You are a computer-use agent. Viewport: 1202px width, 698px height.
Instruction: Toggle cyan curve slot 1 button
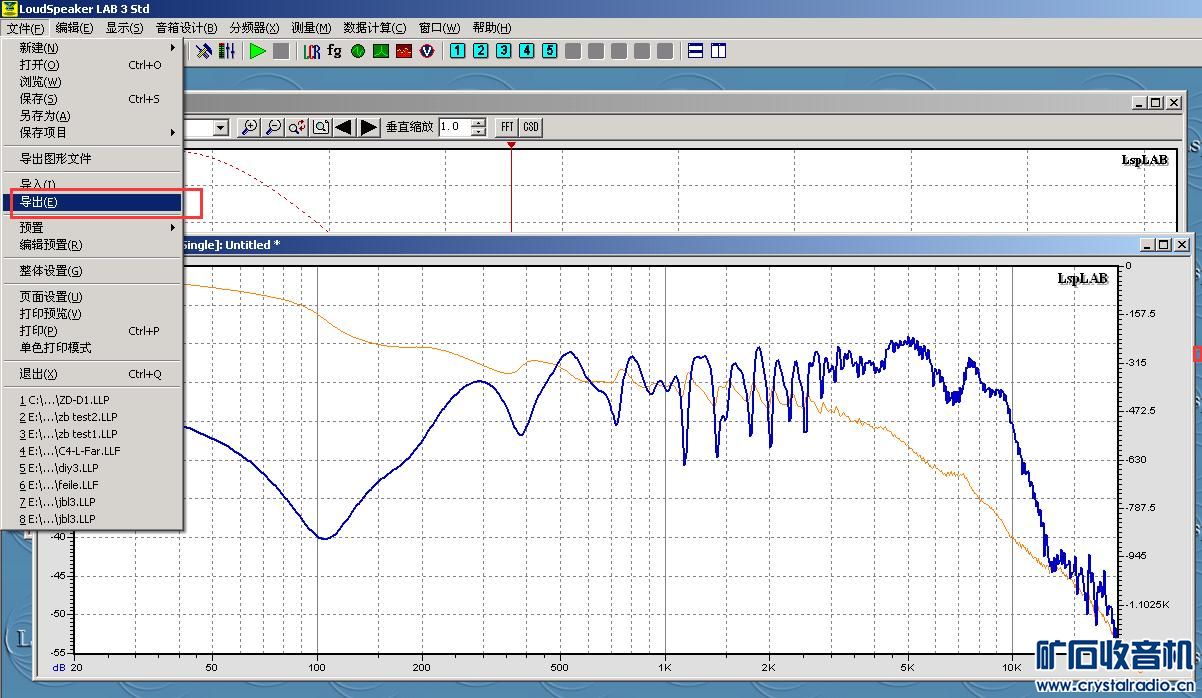point(458,50)
